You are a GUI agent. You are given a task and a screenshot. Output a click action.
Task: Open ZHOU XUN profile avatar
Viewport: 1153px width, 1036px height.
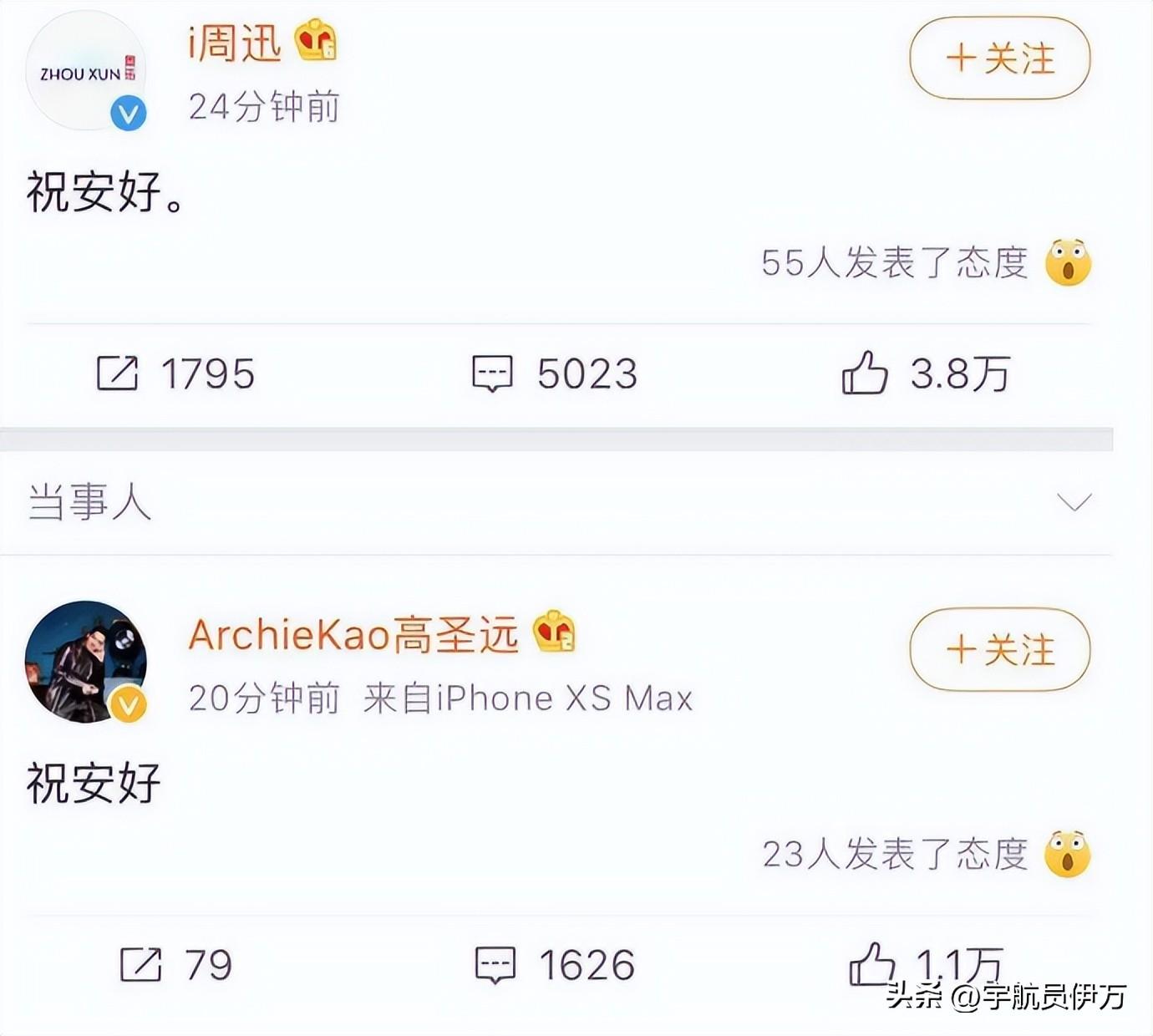click(86, 71)
